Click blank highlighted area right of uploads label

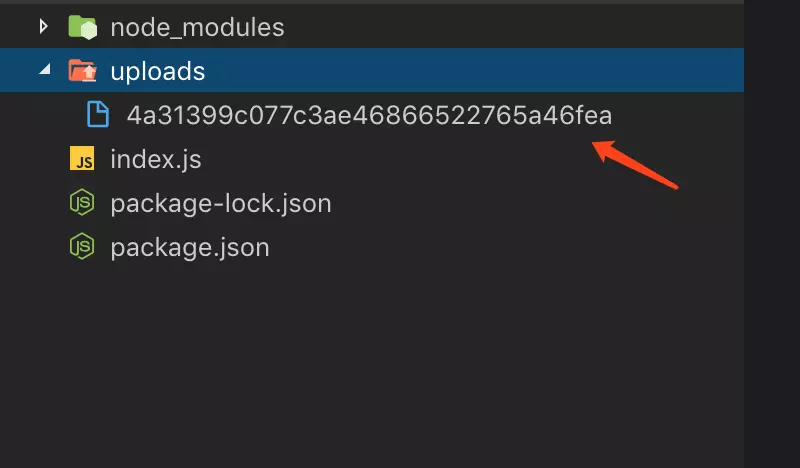point(474,70)
